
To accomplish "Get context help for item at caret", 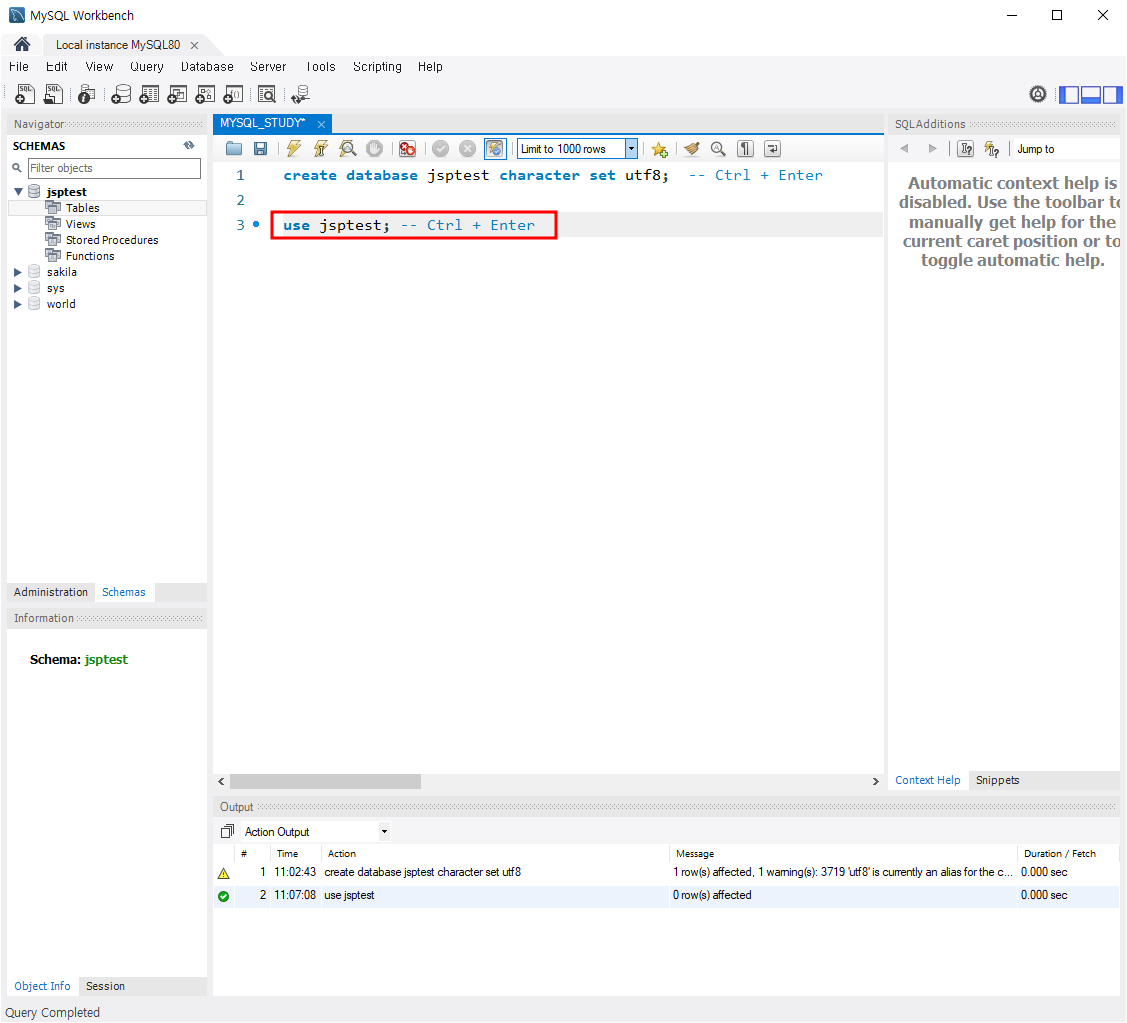I will pos(966,149).
